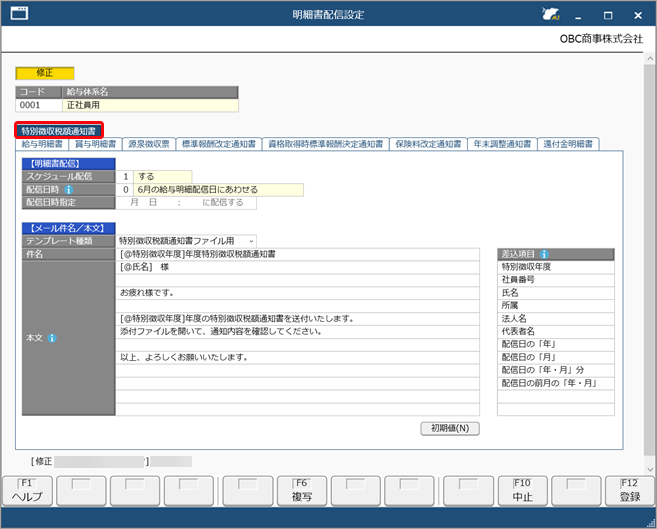Click the 給与体系名 field 正社員用
This screenshot has width=657, height=529.
tap(150, 105)
